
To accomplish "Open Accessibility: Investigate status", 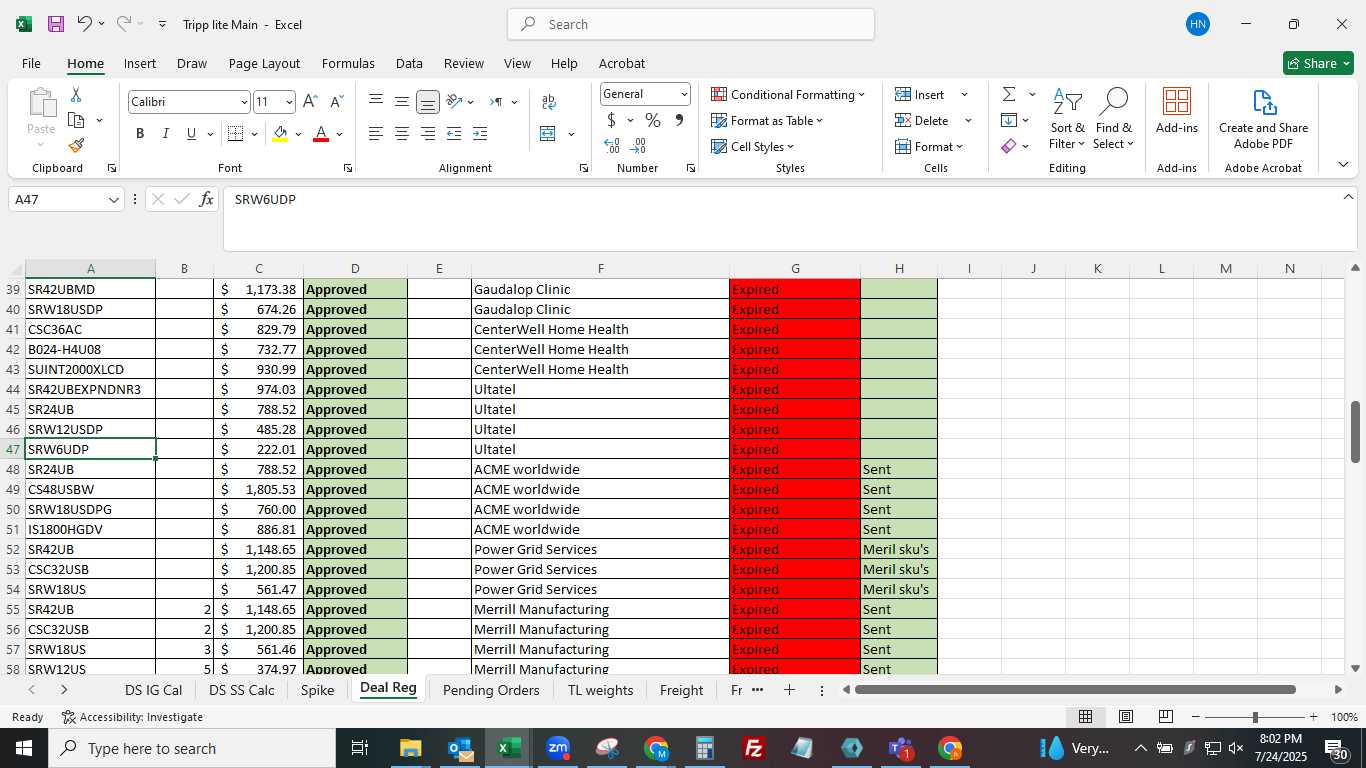I will point(132,717).
